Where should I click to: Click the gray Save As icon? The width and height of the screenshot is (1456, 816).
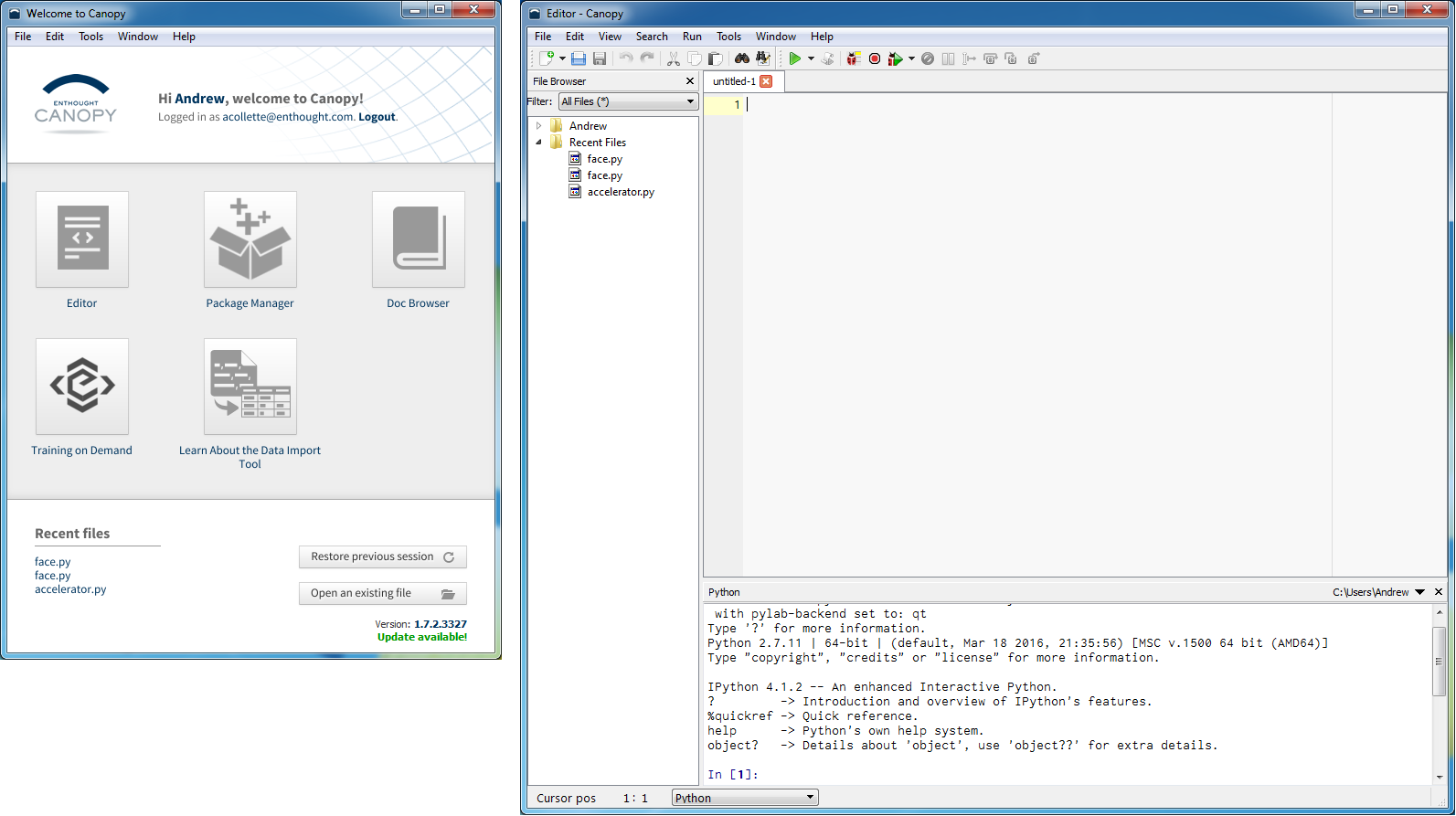(600, 58)
